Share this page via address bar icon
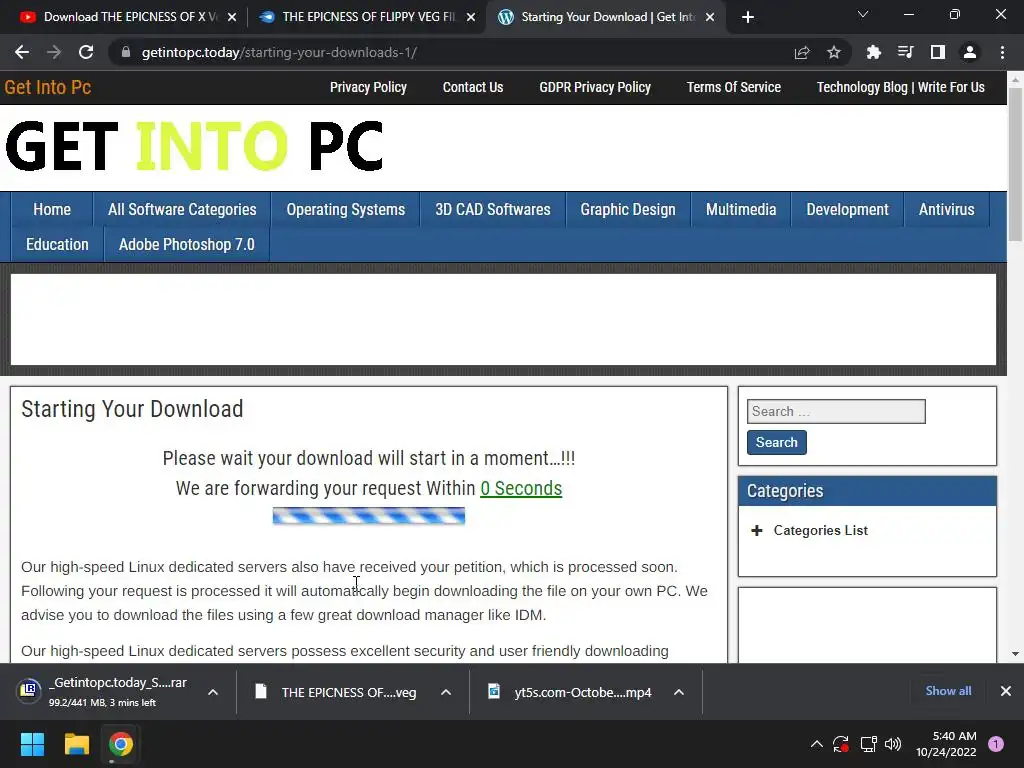Viewport: 1024px width, 768px height. point(802,52)
